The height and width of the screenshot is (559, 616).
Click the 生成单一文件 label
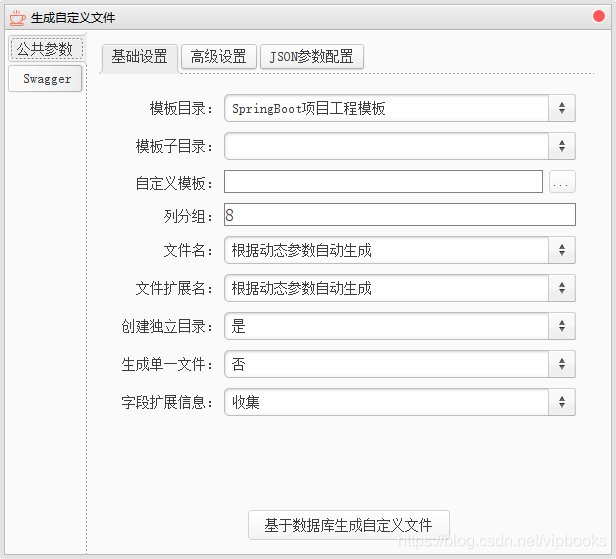[167, 365]
